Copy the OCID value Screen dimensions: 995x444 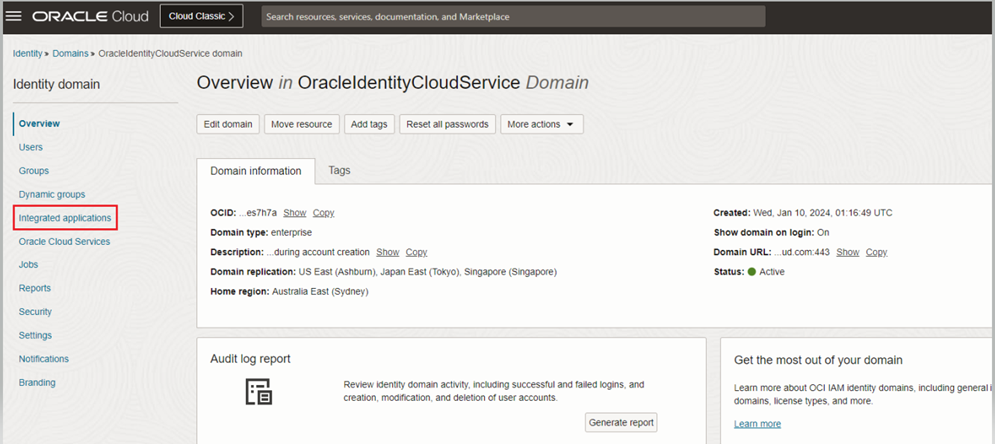pyautogui.click(x=324, y=213)
